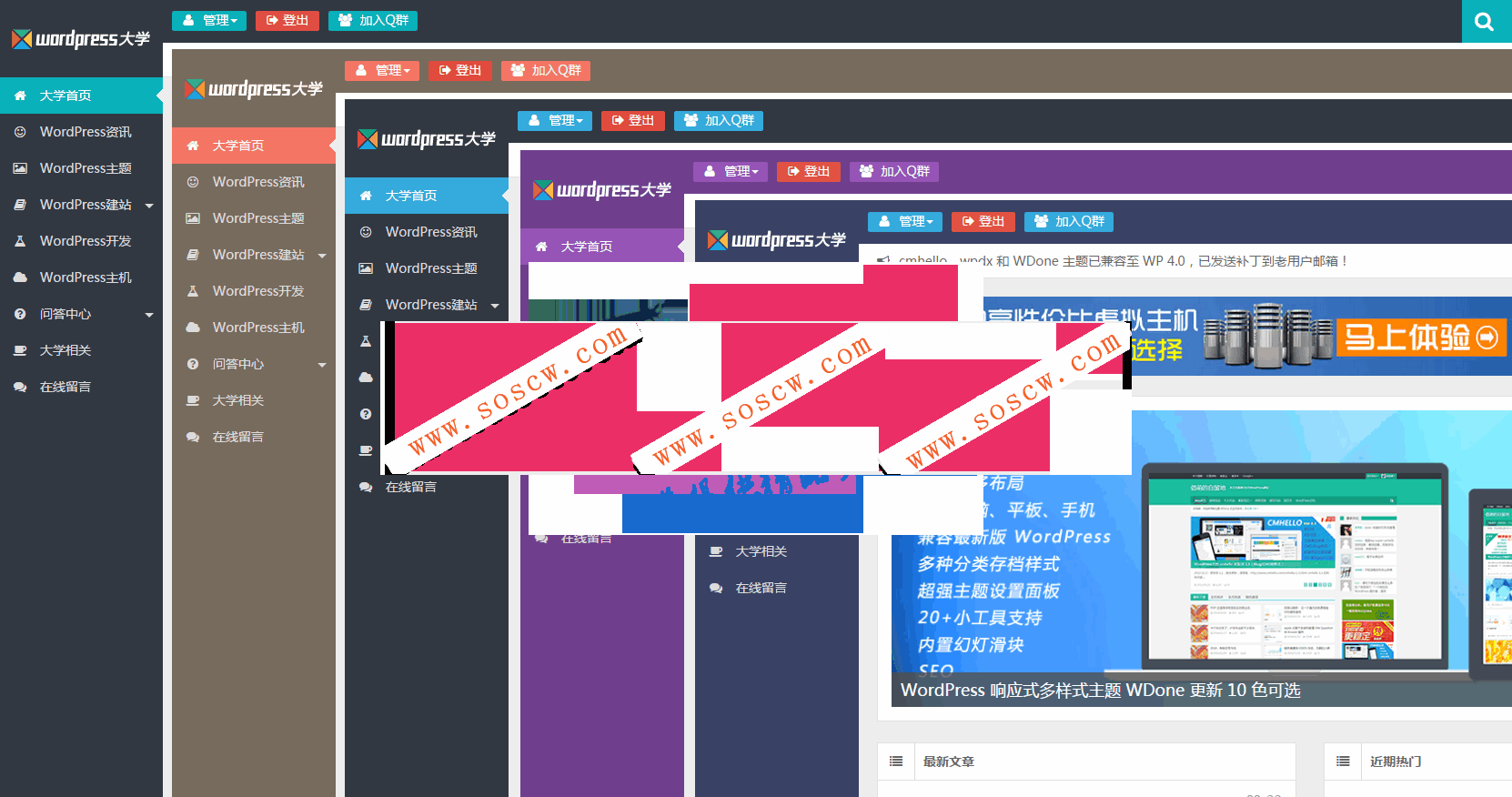
Task: Click the home icon beside 大学首页 in the dark gray sidebar
Action: coord(20,96)
